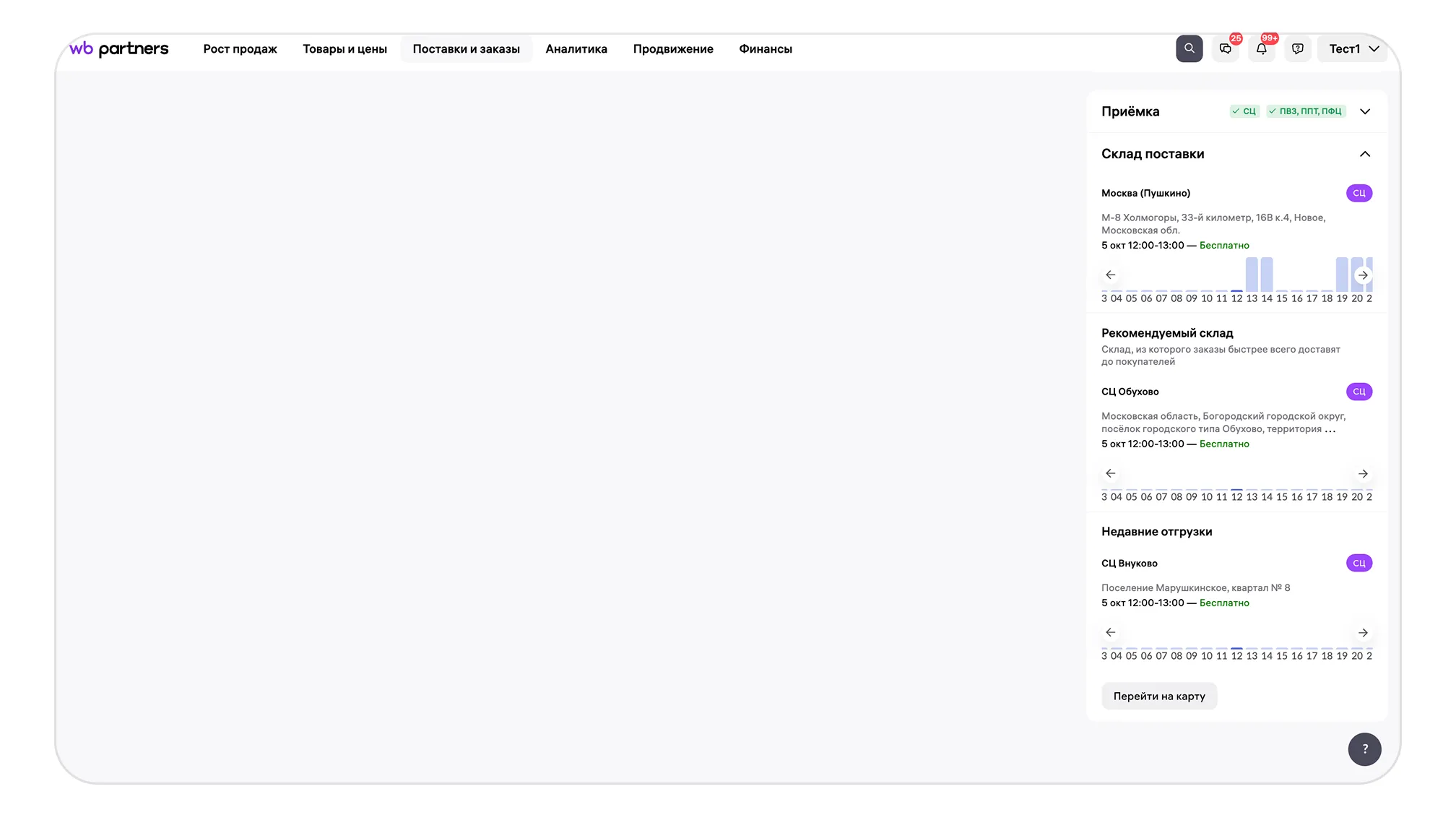
Task: Click Поселение Марушкинское address text
Action: click(1195, 587)
